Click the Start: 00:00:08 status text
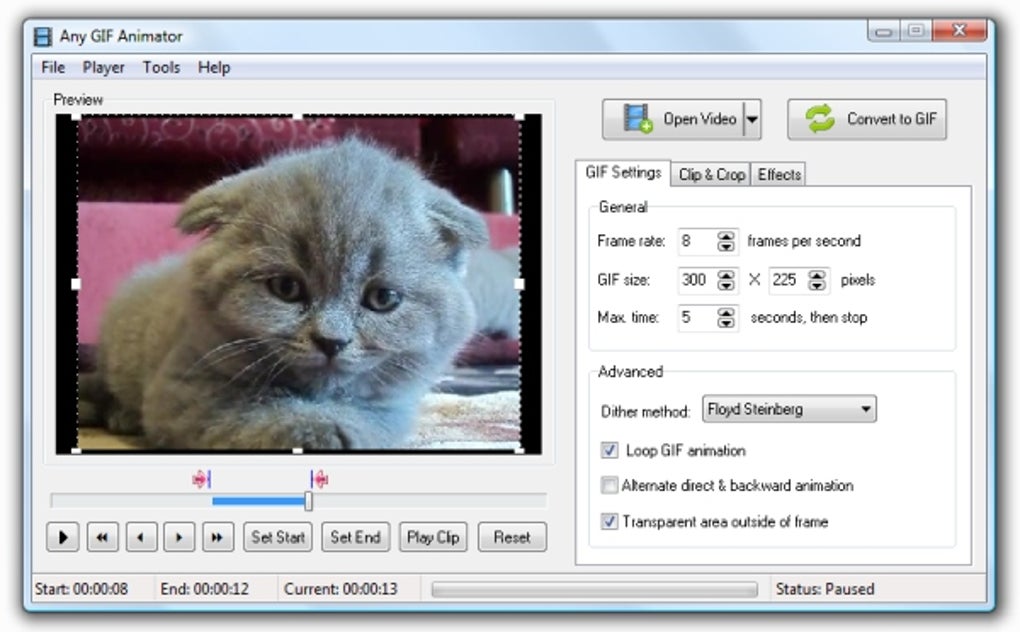This screenshot has height=632, width=1020. point(81,589)
